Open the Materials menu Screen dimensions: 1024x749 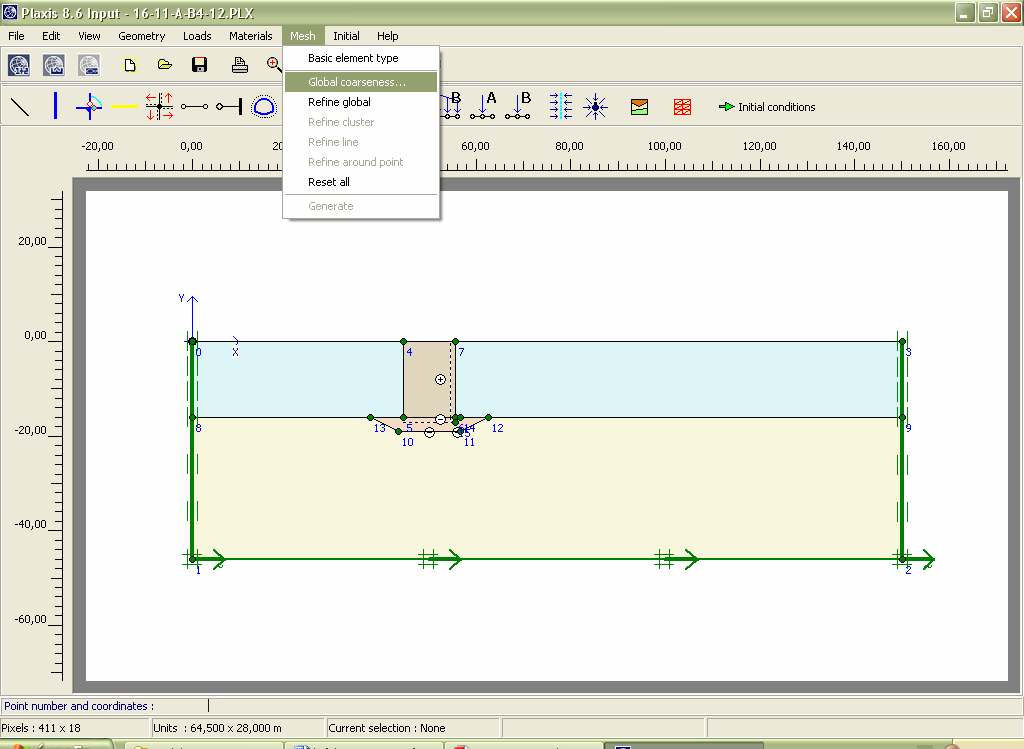click(251, 36)
